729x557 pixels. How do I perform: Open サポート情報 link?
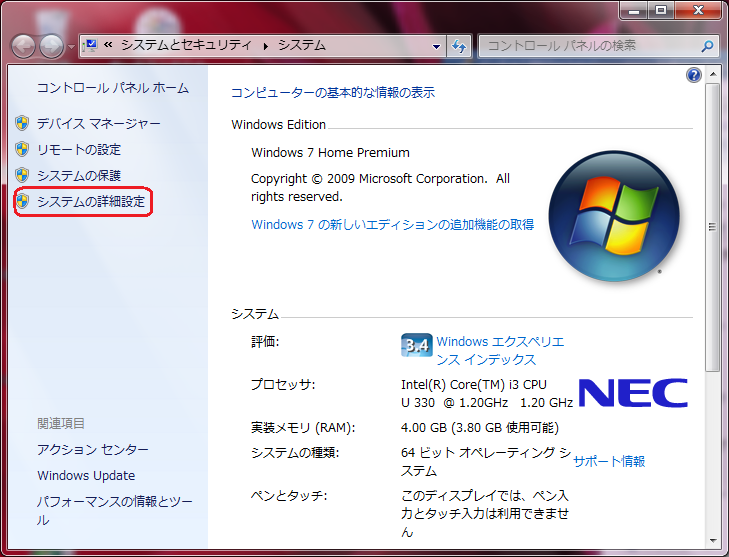[x=609, y=461]
